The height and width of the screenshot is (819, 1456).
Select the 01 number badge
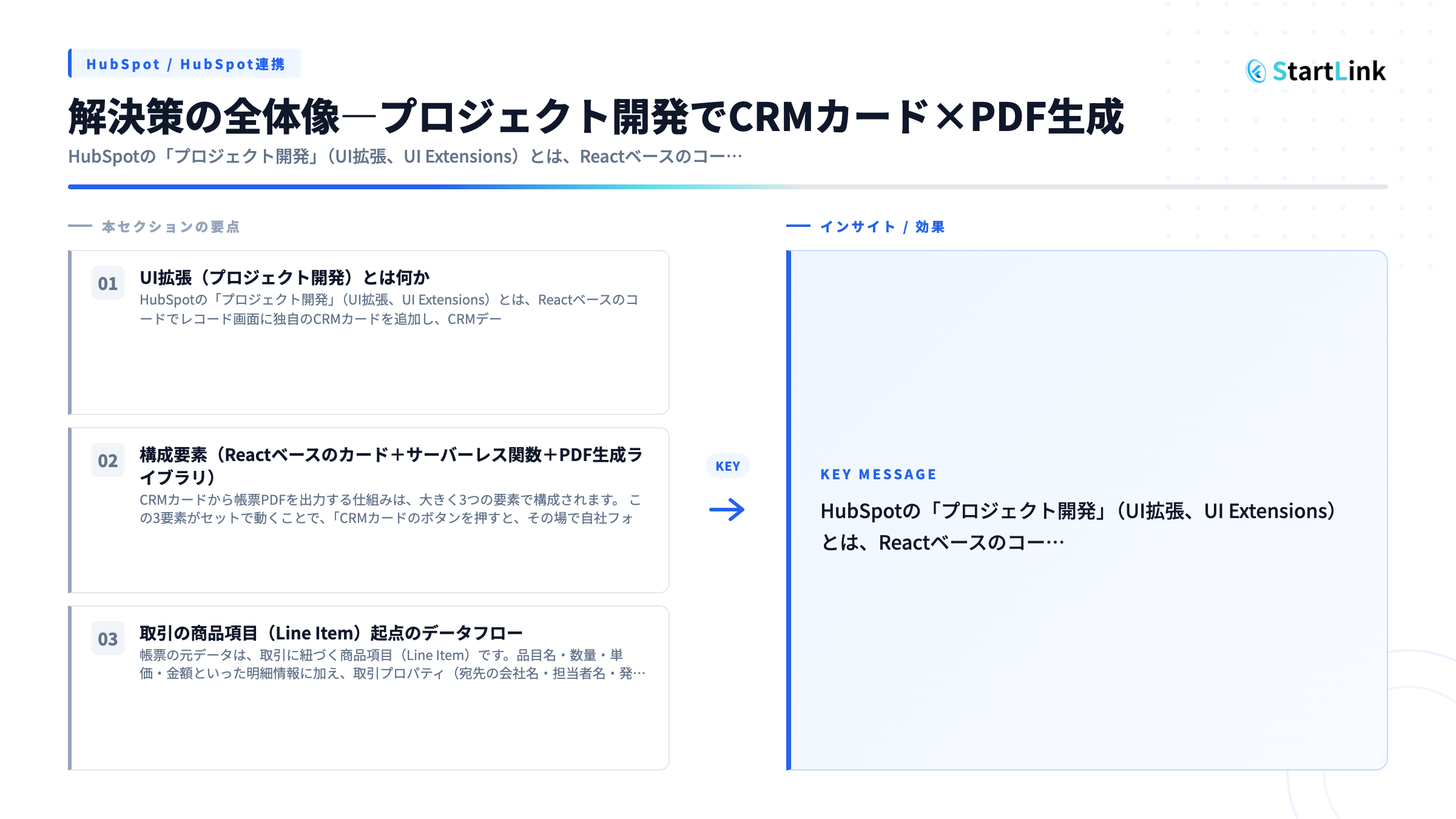tap(108, 283)
